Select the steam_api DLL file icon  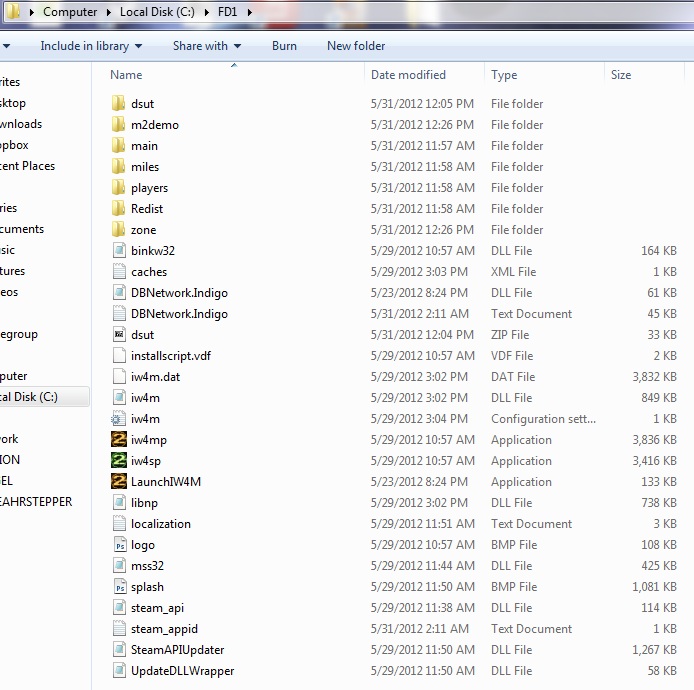(119, 608)
